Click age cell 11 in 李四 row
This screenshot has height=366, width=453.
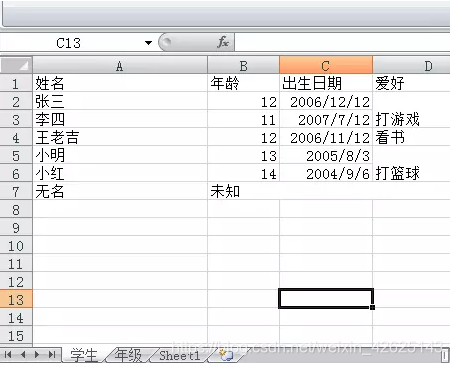click(x=243, y=119)
